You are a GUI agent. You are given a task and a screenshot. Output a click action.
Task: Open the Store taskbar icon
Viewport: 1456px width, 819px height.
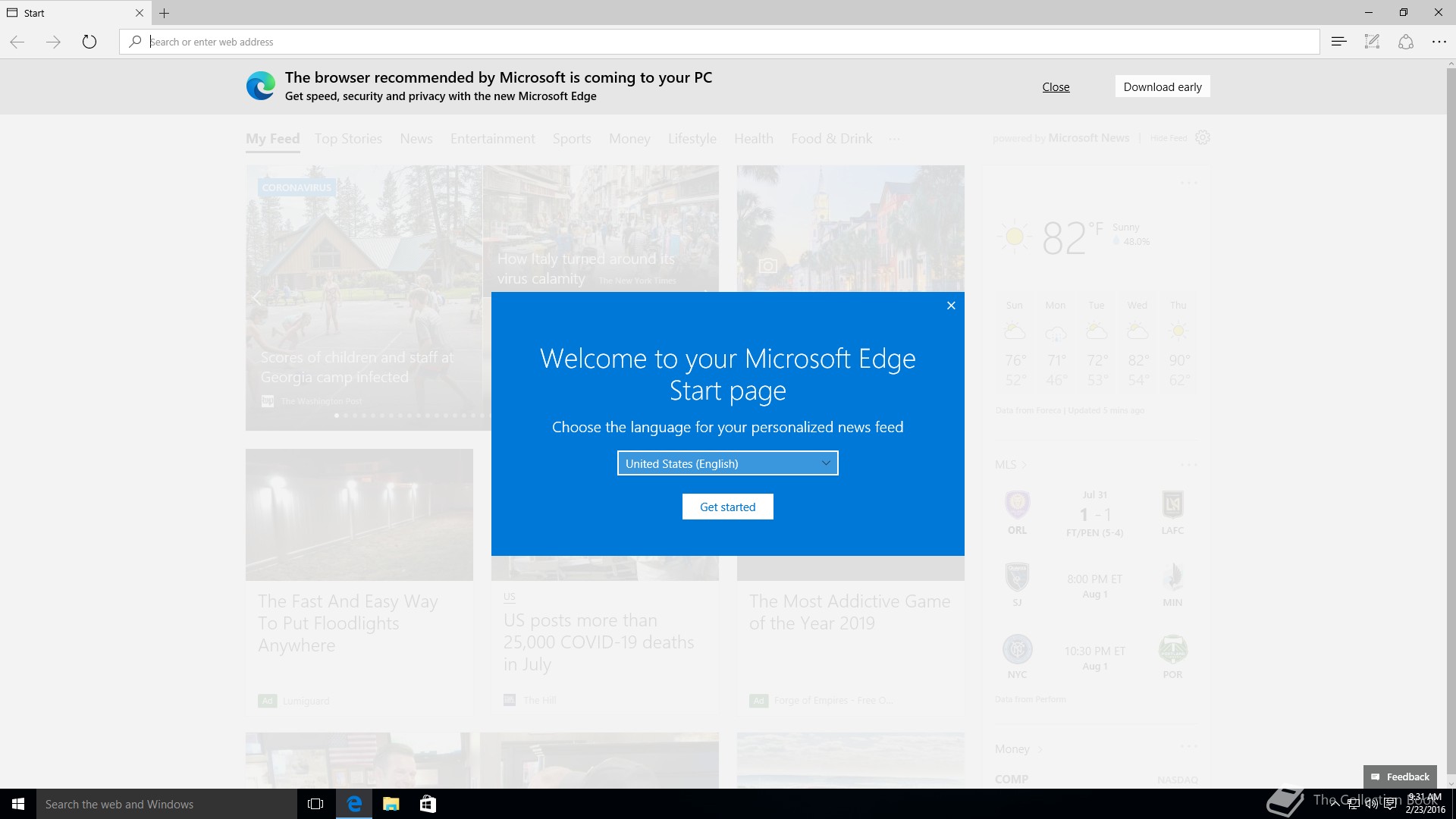(x=428, y=804)
